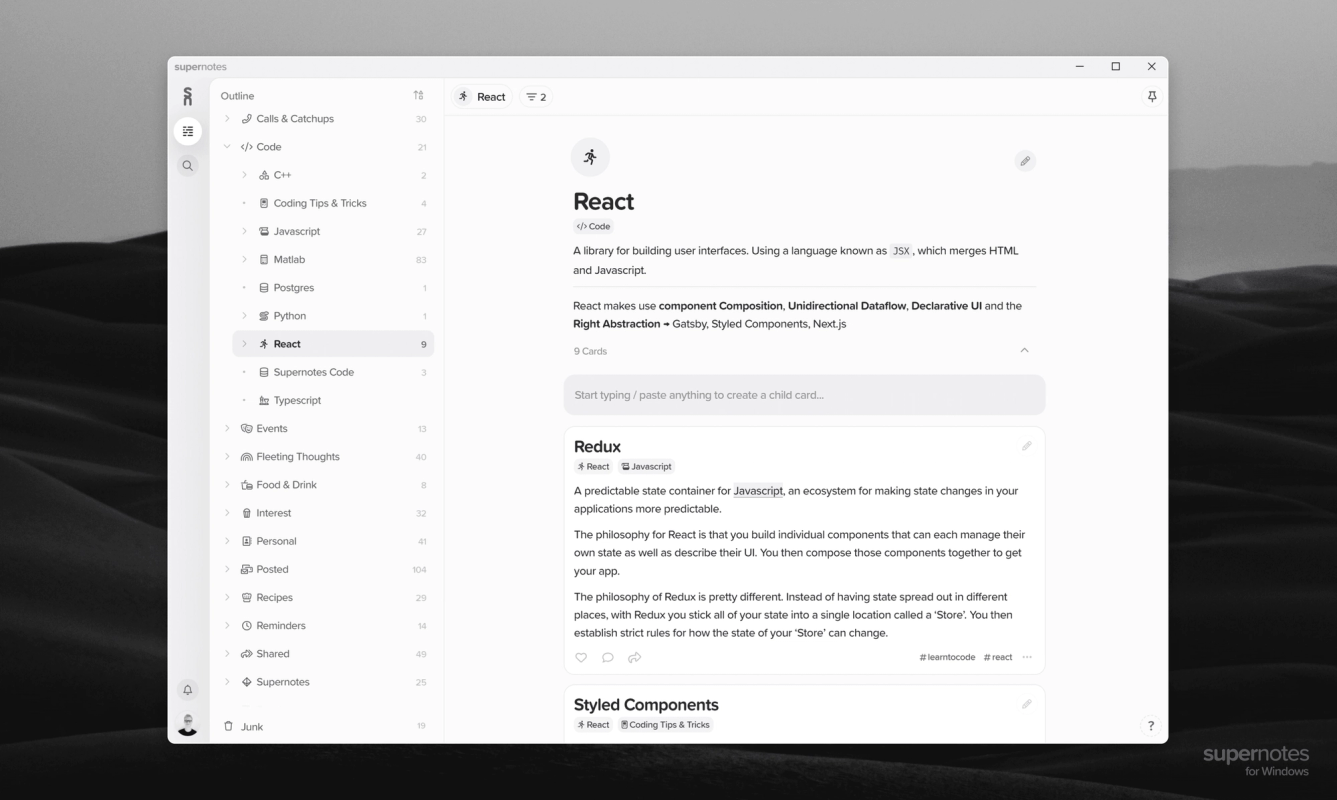
Task: Open the filters button showing 2
Action: (536, 97)
